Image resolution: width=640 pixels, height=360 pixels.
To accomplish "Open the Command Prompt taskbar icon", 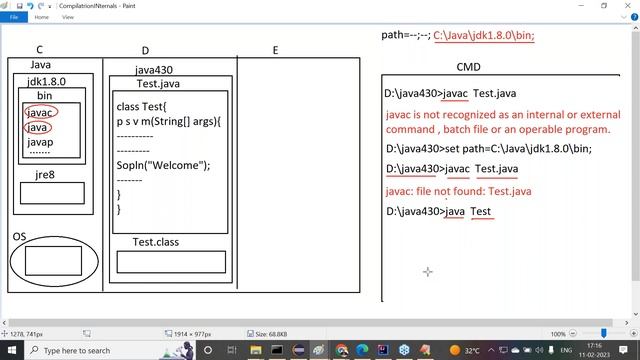I will (x=277, y=350).
